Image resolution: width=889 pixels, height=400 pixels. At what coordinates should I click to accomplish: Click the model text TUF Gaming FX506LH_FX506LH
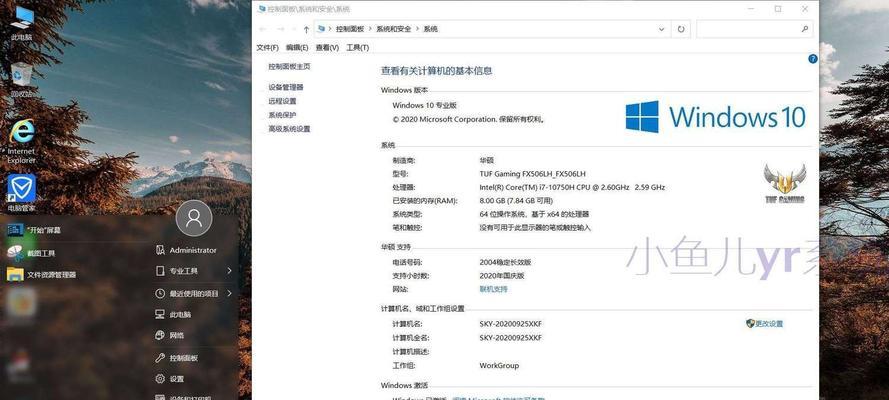tap(532, 173)
